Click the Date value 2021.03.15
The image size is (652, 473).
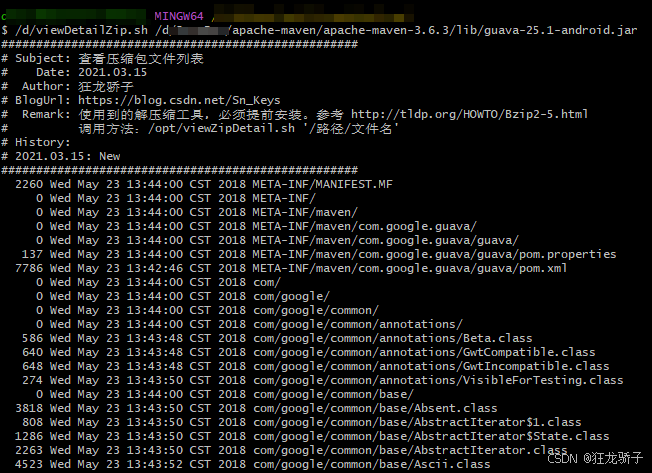click(x=112, y=72)
